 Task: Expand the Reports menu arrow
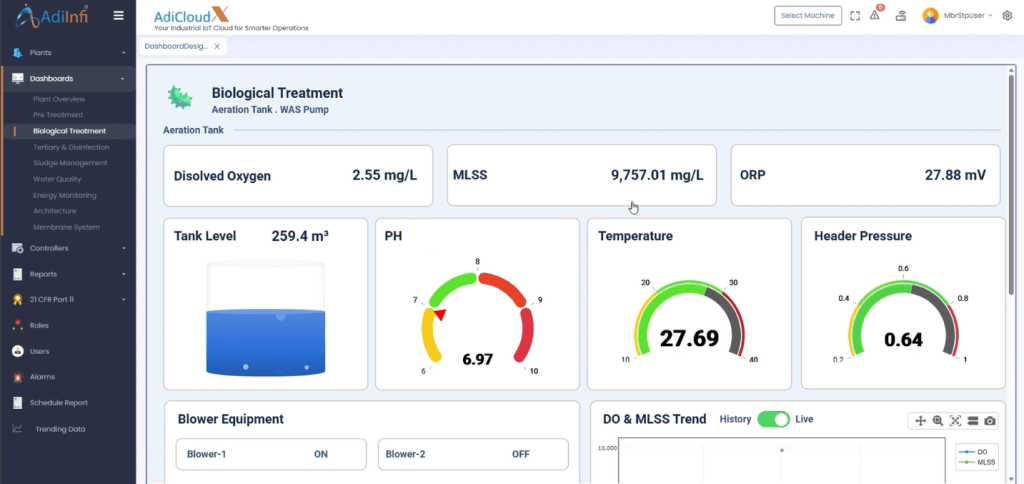pyautogui.click(x=123, y=274)
